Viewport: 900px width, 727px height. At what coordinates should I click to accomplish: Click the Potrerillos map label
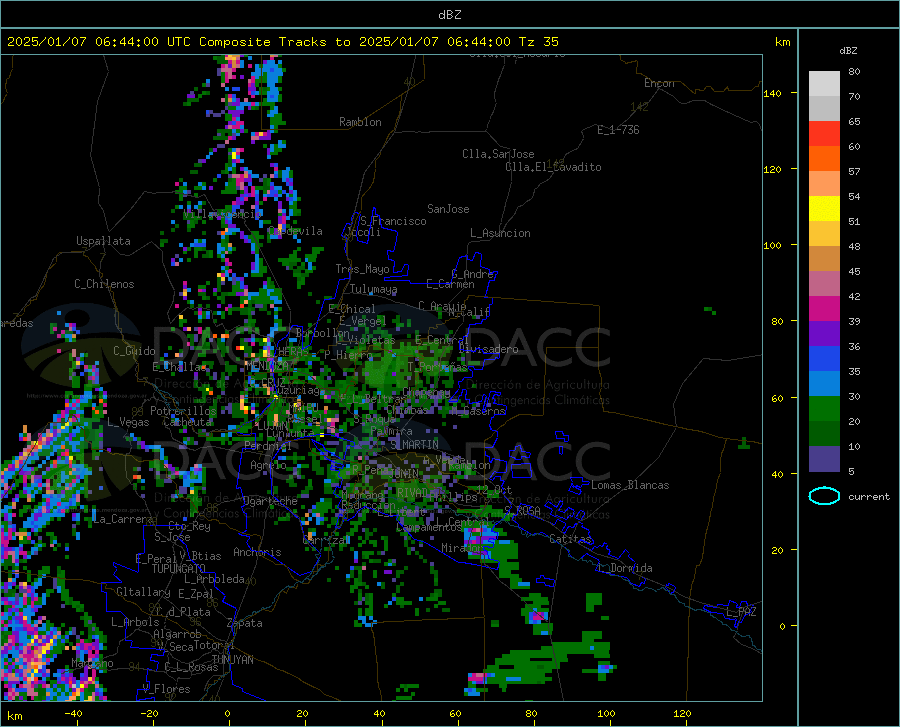(183, 411)
